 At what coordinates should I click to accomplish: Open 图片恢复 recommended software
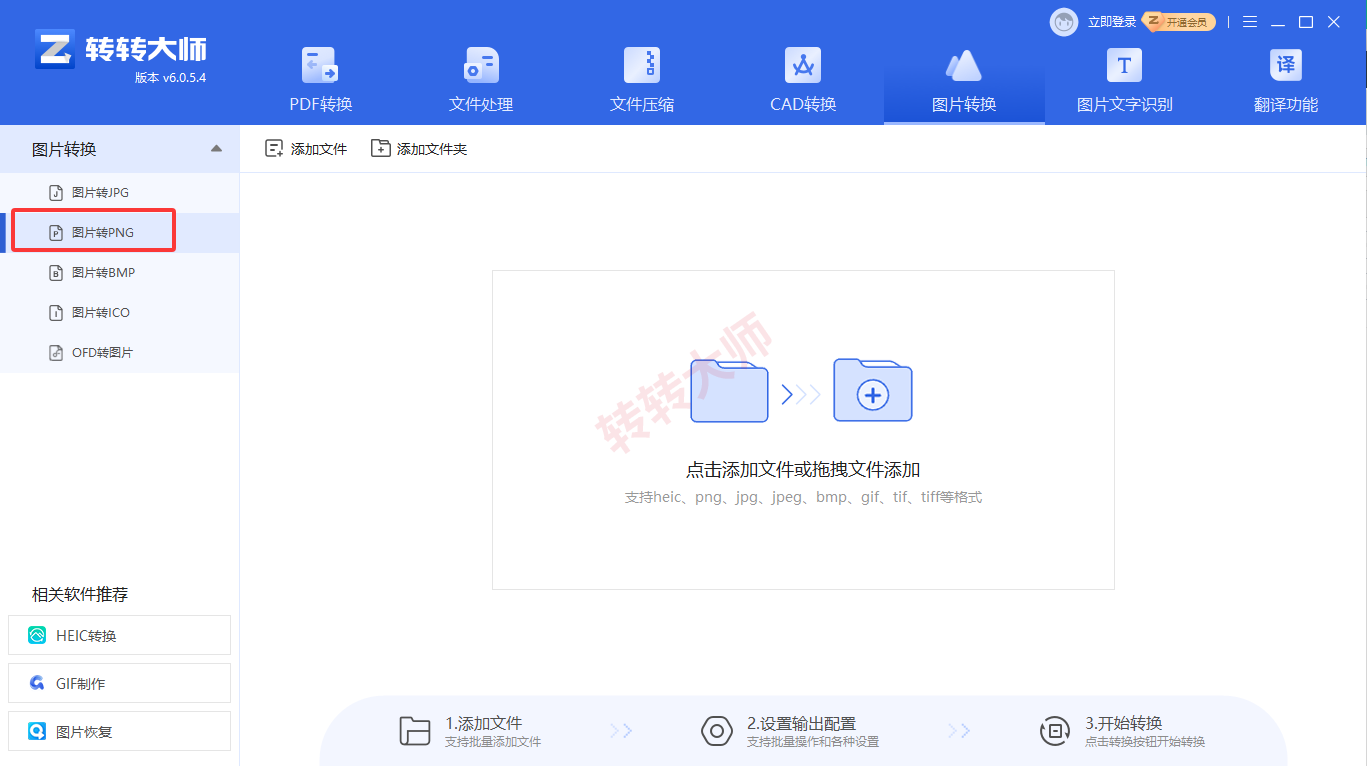point(119,731)
